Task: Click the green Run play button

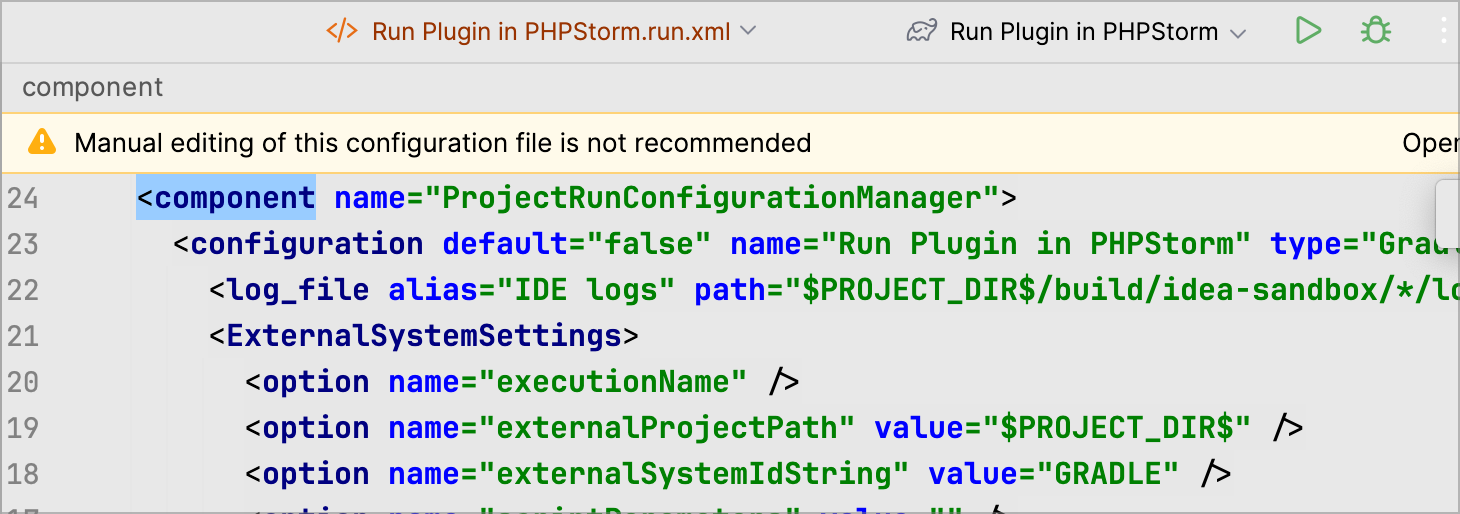Action: (1307, 31)
